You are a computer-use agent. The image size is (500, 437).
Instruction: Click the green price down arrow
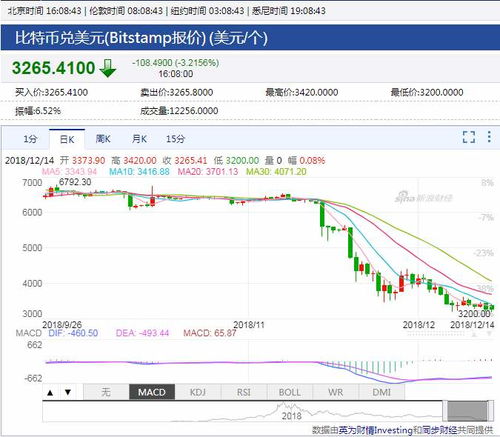108,69
